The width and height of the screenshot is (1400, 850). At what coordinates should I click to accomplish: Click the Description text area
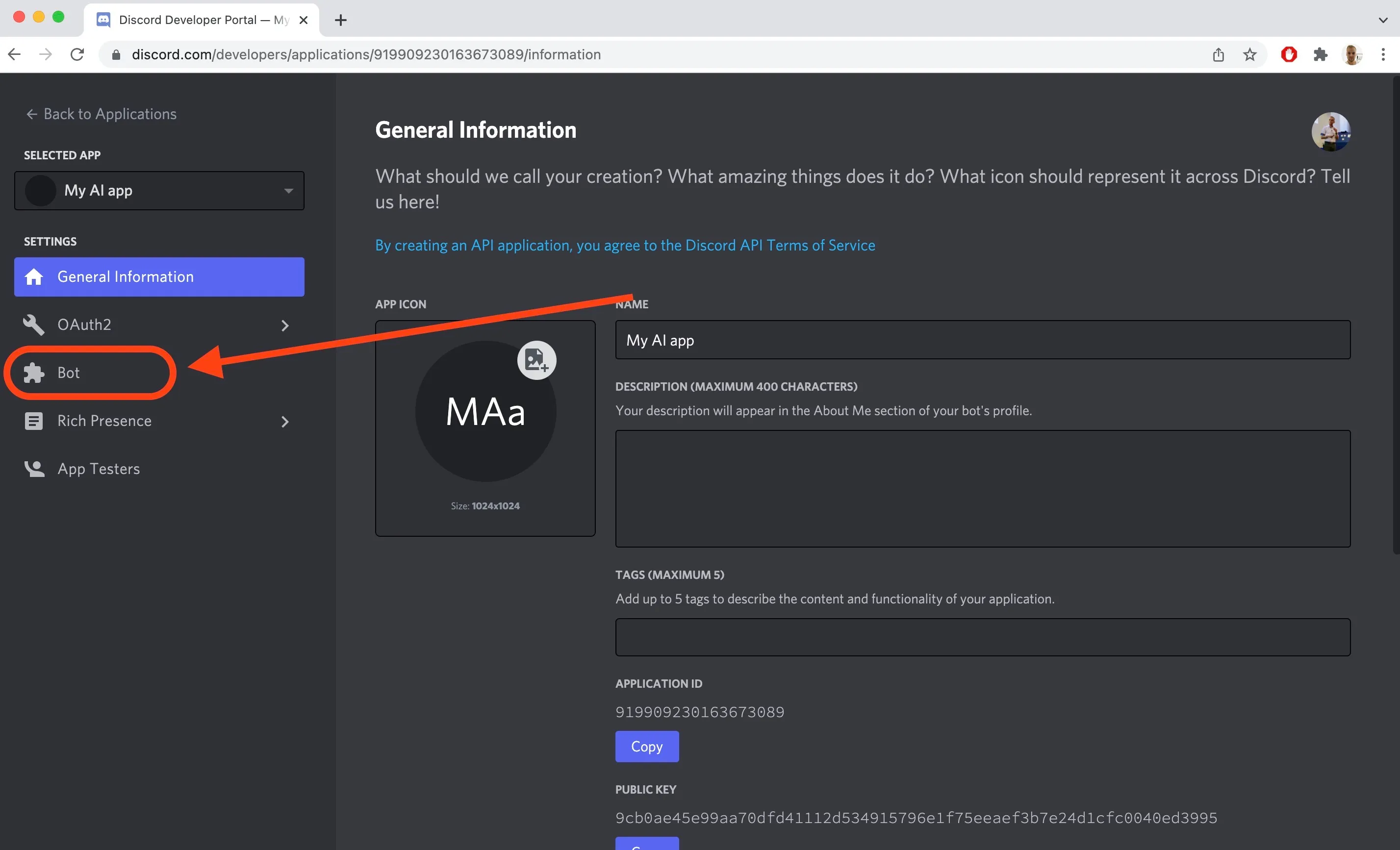tap(982, 489)
